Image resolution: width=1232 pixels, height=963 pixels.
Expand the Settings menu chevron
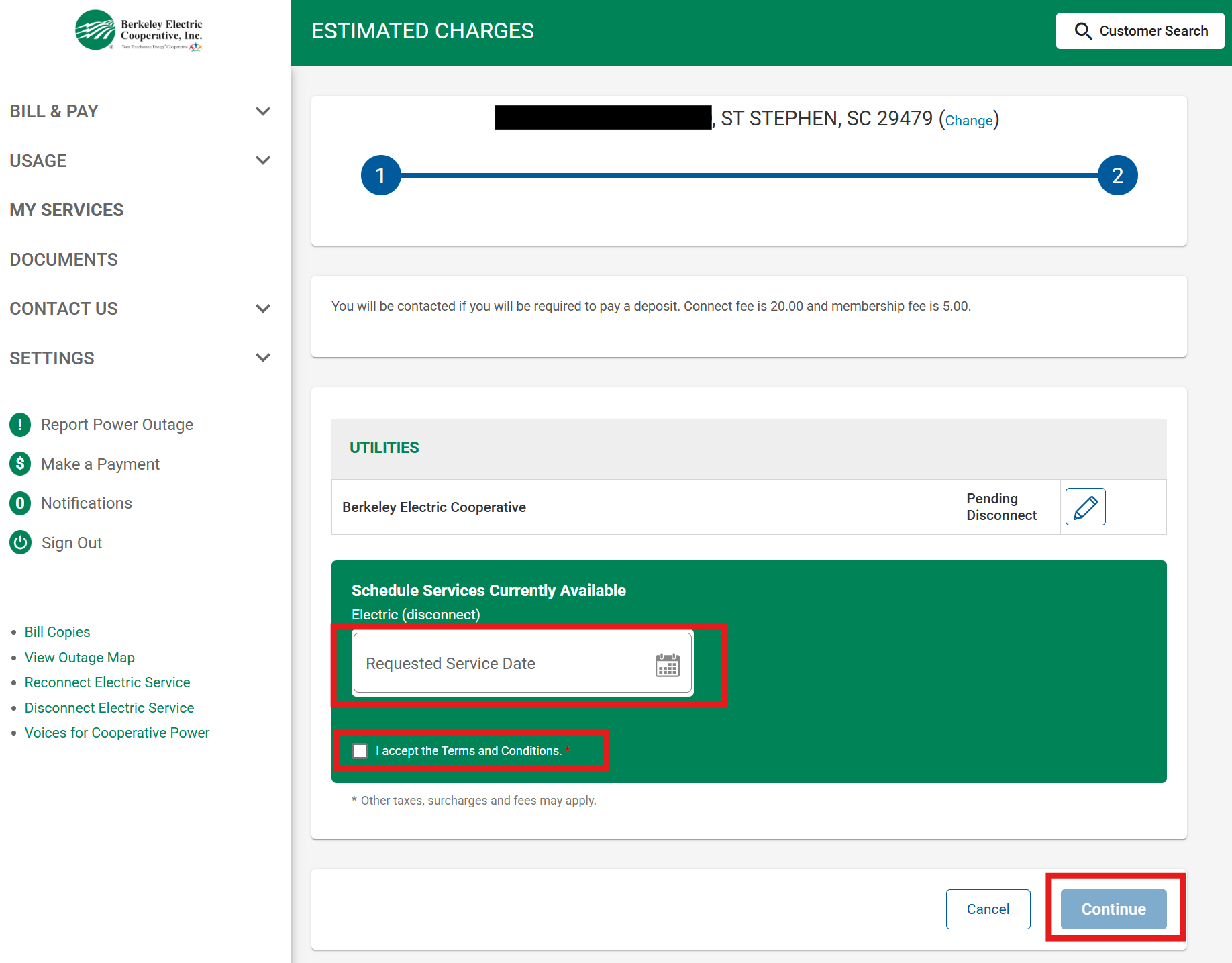(263, 358)
